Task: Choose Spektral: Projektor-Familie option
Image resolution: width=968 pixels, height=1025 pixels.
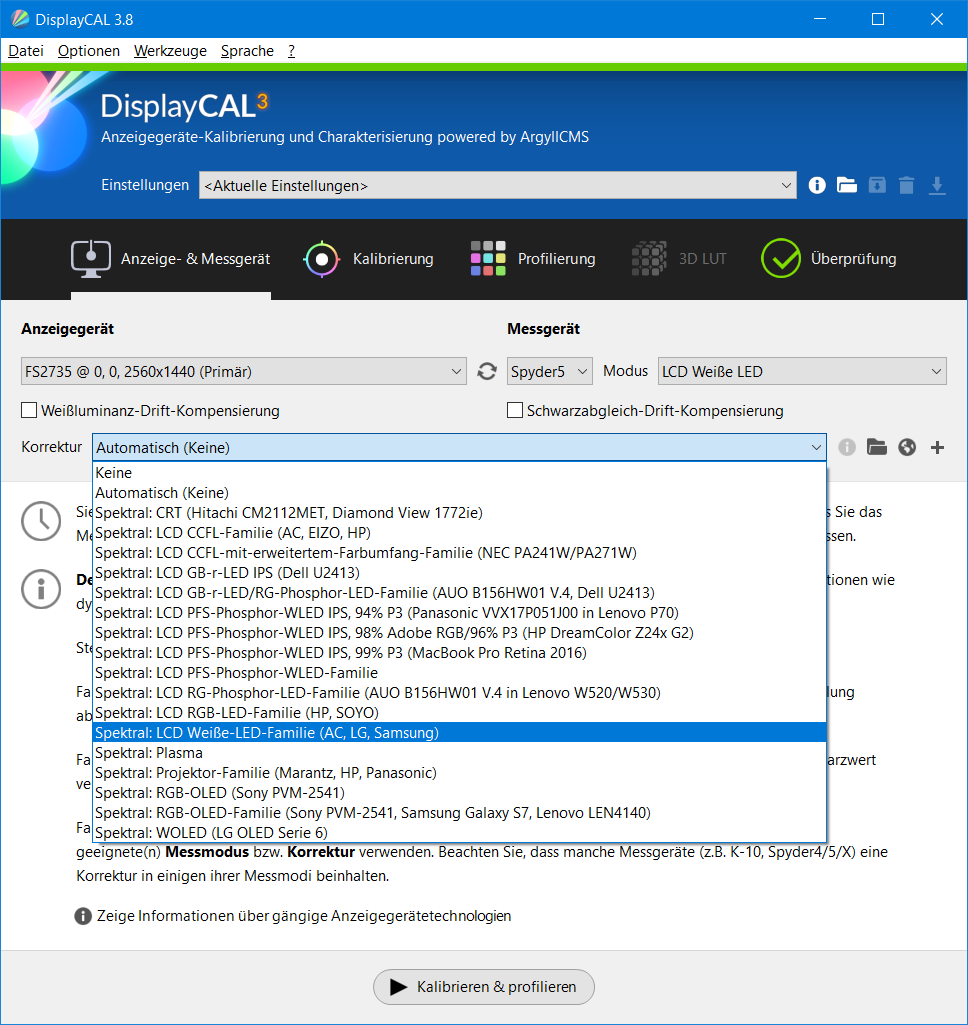Action: (459, 773)
